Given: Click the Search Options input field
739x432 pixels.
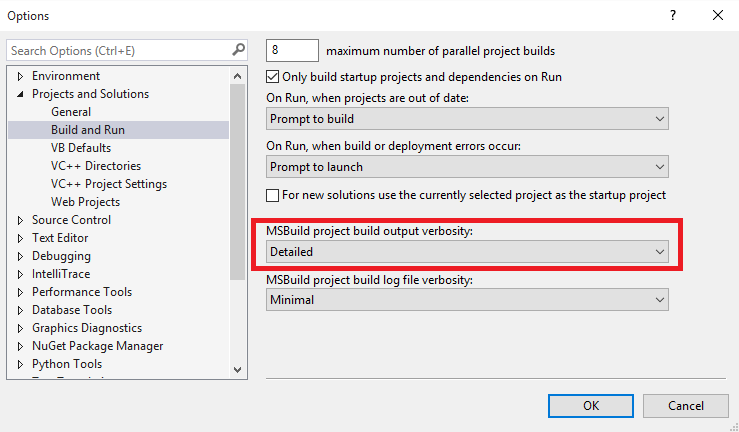Looking at the screenshot, I should point(118,50).
